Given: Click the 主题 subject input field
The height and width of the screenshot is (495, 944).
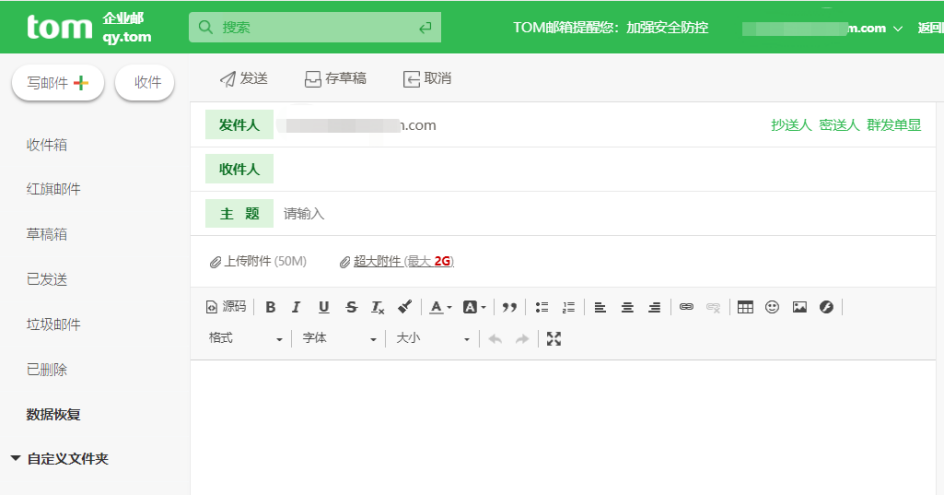Looking at the screenshot, I should point(600,214).
